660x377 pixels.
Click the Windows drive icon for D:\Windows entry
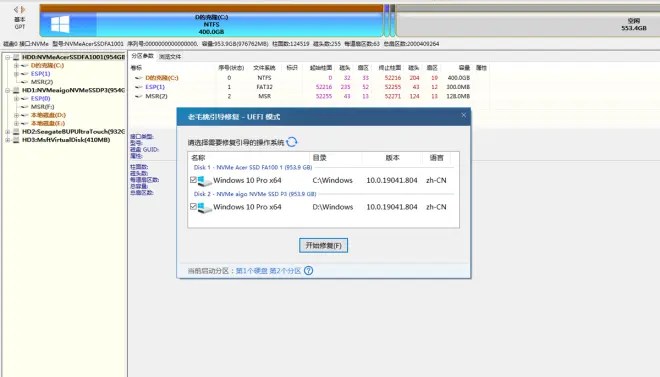(x=204, y=207)
